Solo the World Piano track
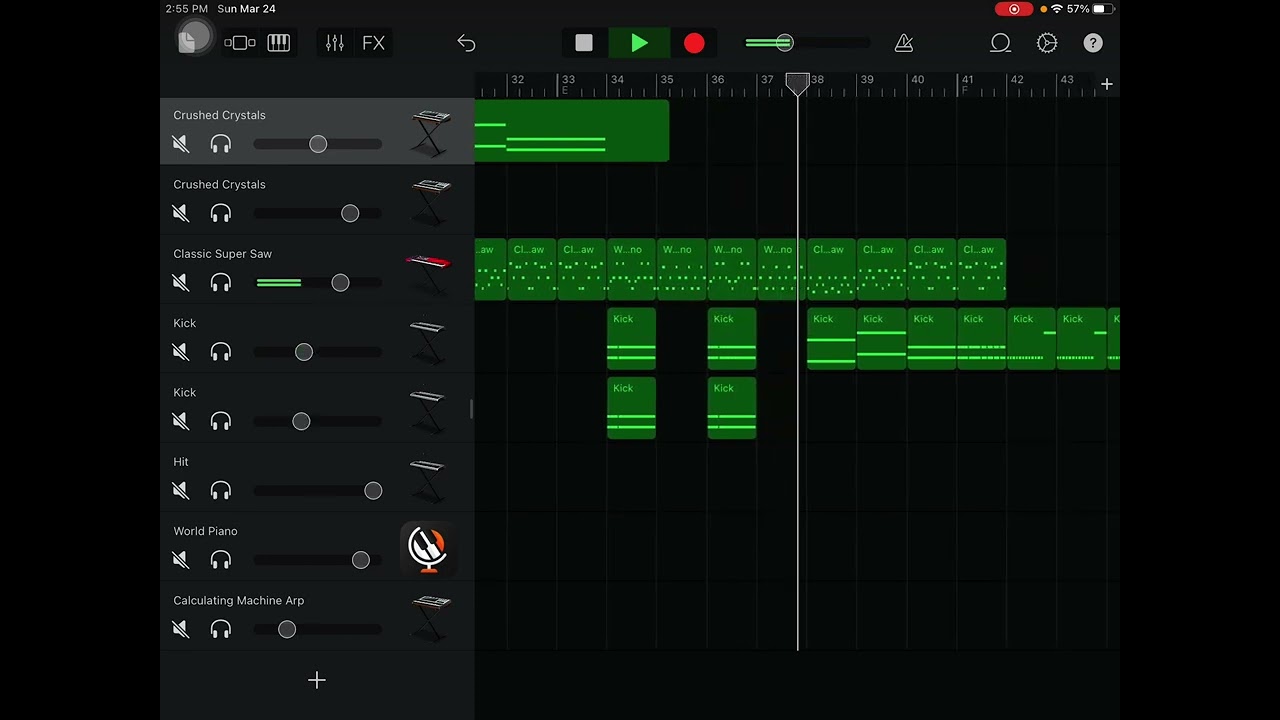This screenshot has width=1280, height=720. (221, 560)
